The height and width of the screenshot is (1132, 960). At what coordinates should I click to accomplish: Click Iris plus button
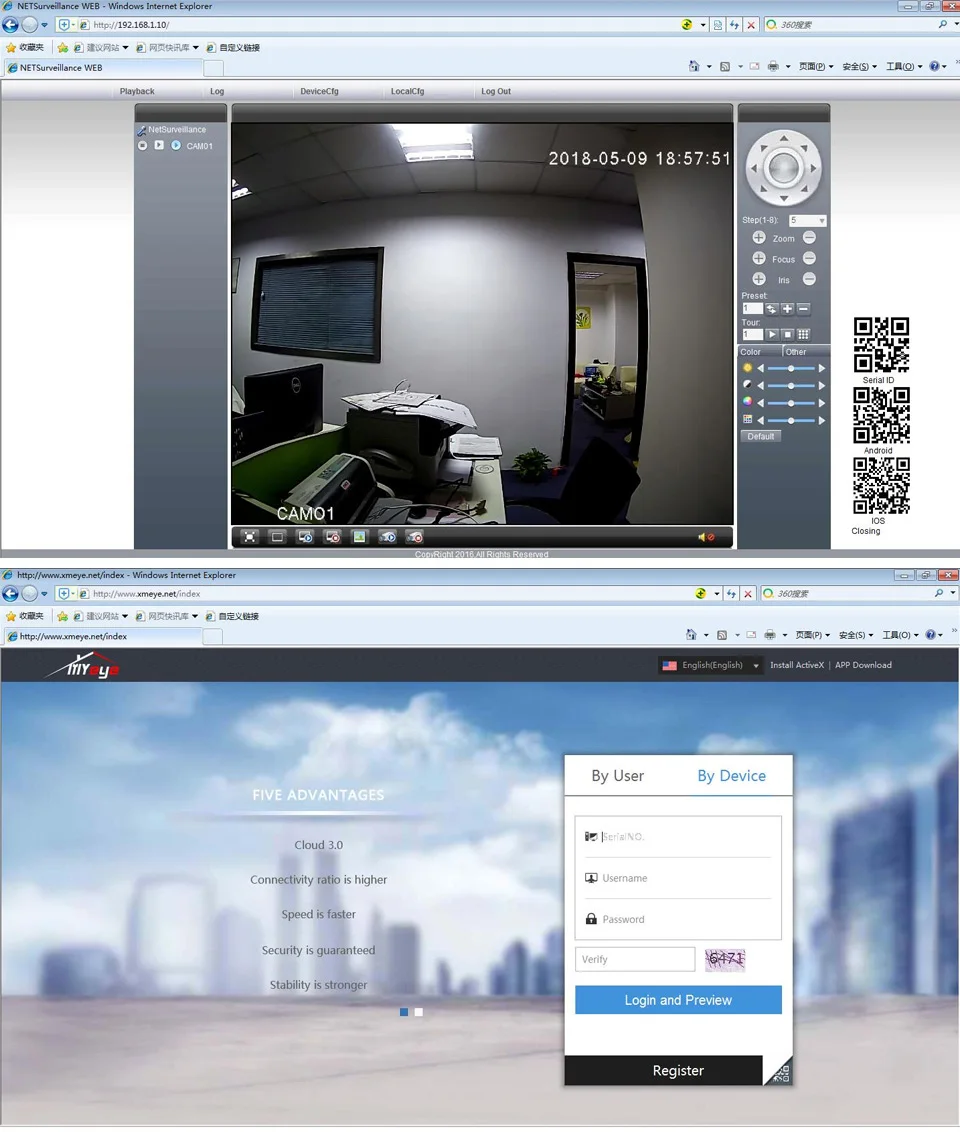pos(759,279)
